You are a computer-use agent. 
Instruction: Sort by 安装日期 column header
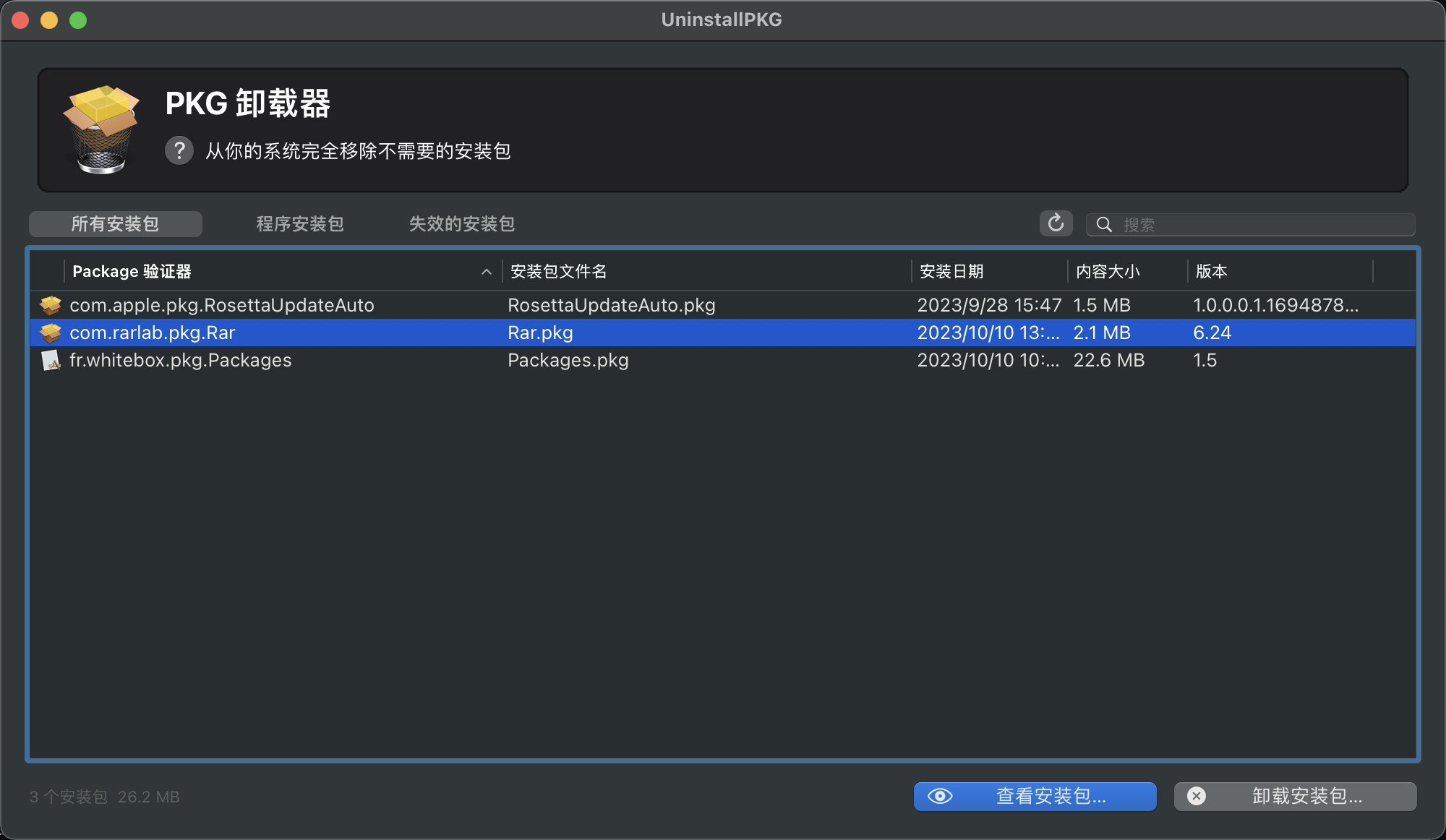[x=951, y=272]
